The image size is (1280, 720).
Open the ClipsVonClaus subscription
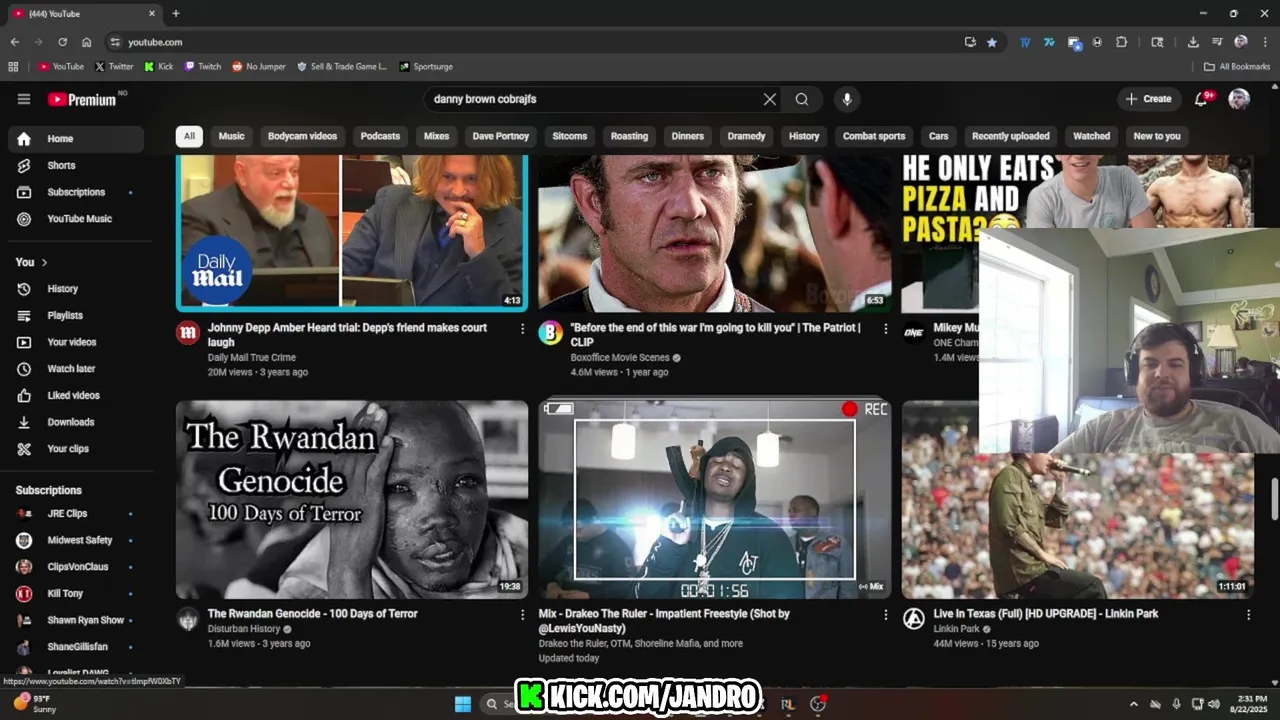(x=76, y=567)
